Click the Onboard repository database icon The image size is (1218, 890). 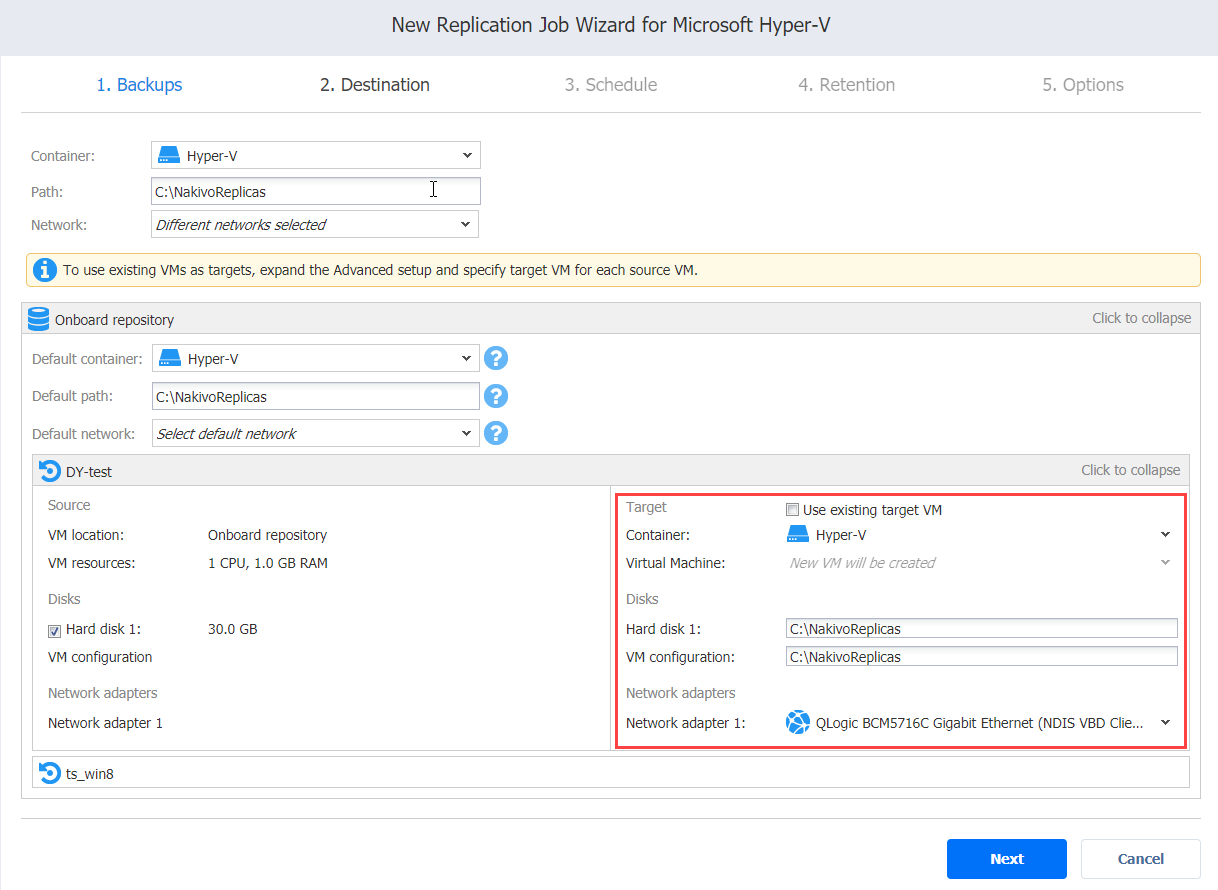pyautogui.click(x=39, y=319)
